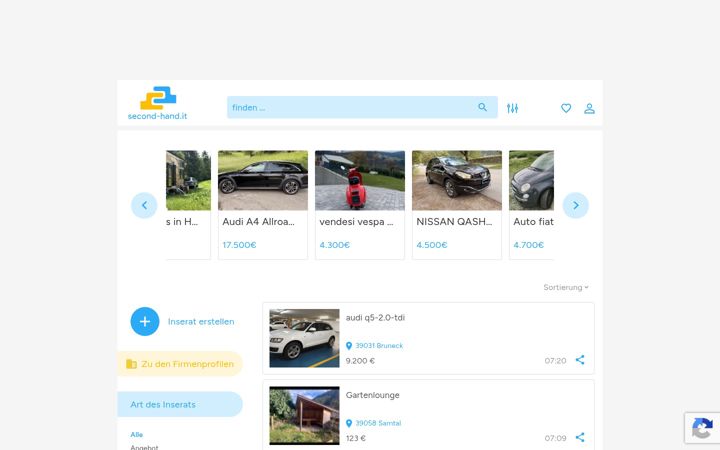This screenshot has width=720, height=450.
Task: Click the 'audi q5-2.0-tdi' title
Action: point(375,317)
